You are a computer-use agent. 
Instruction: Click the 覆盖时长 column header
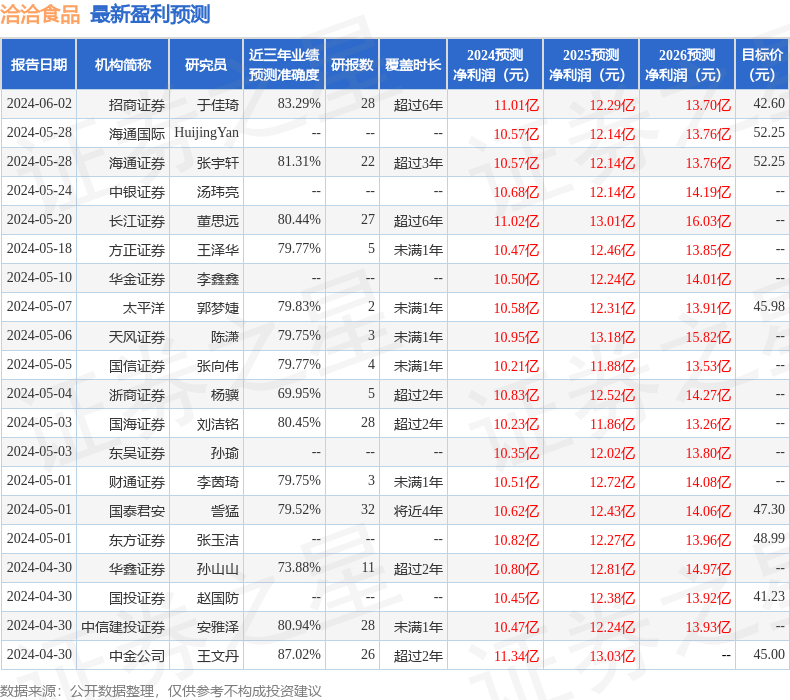[413, 65]
